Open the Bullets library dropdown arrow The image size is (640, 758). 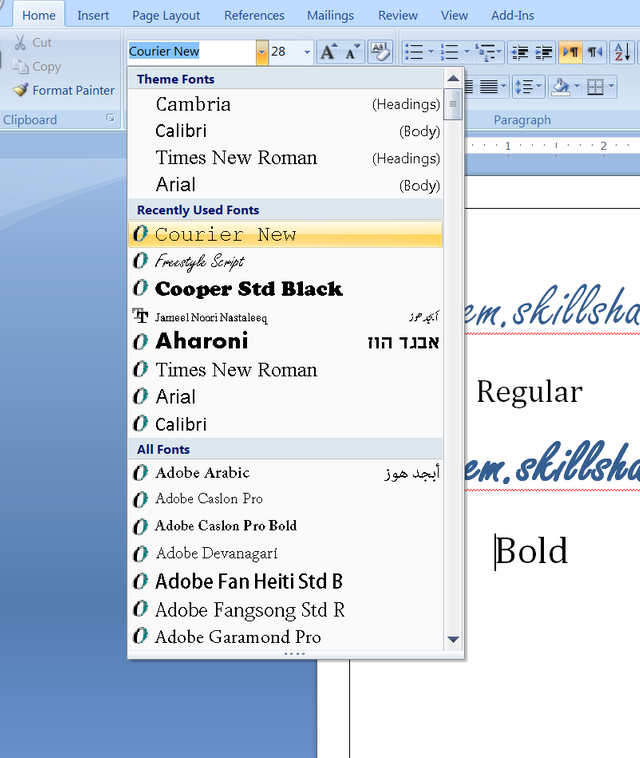430,52
